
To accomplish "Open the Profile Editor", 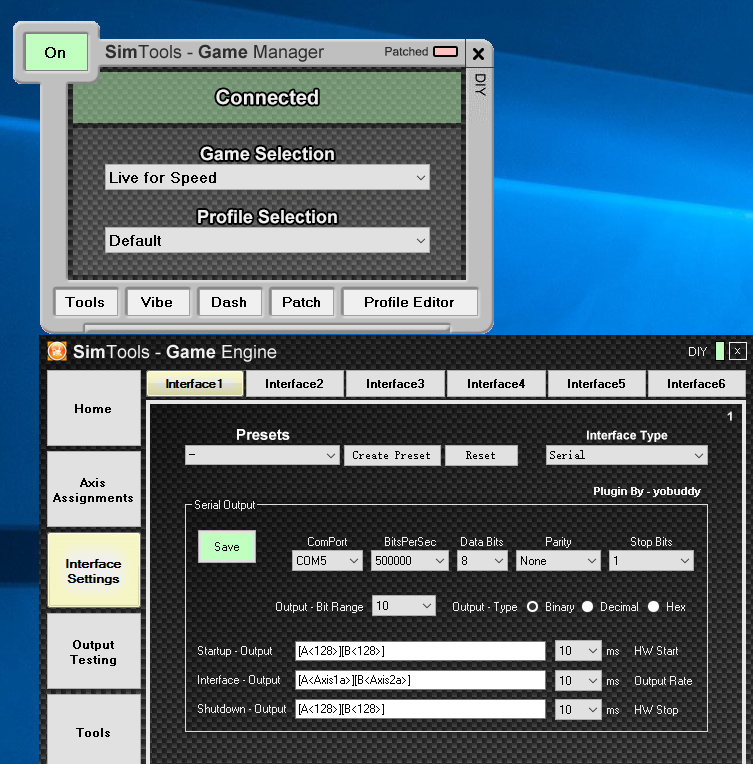I will tap(409, 302).
